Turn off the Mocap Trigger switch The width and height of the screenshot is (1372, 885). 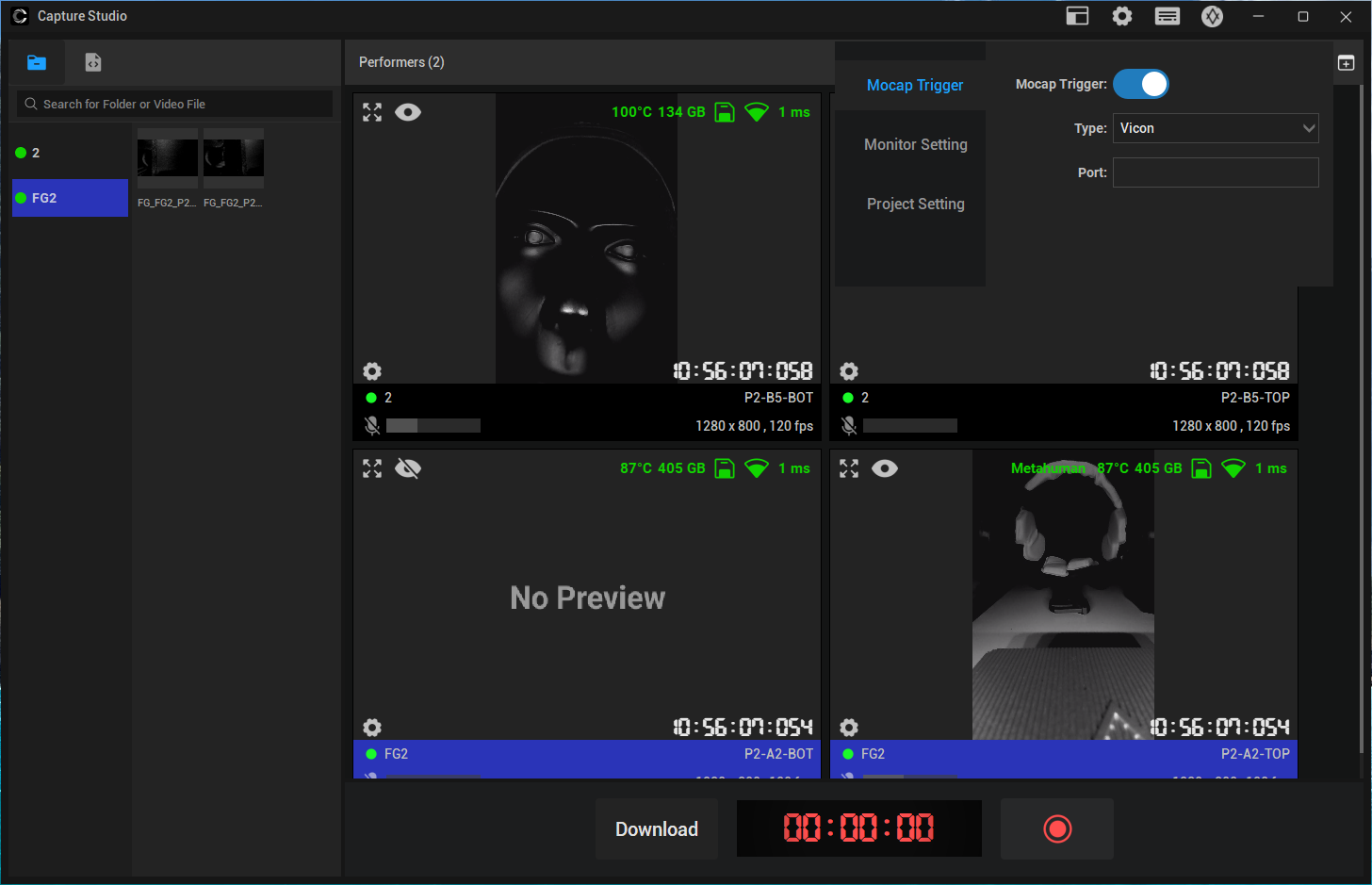click(x=1141, y=84)
